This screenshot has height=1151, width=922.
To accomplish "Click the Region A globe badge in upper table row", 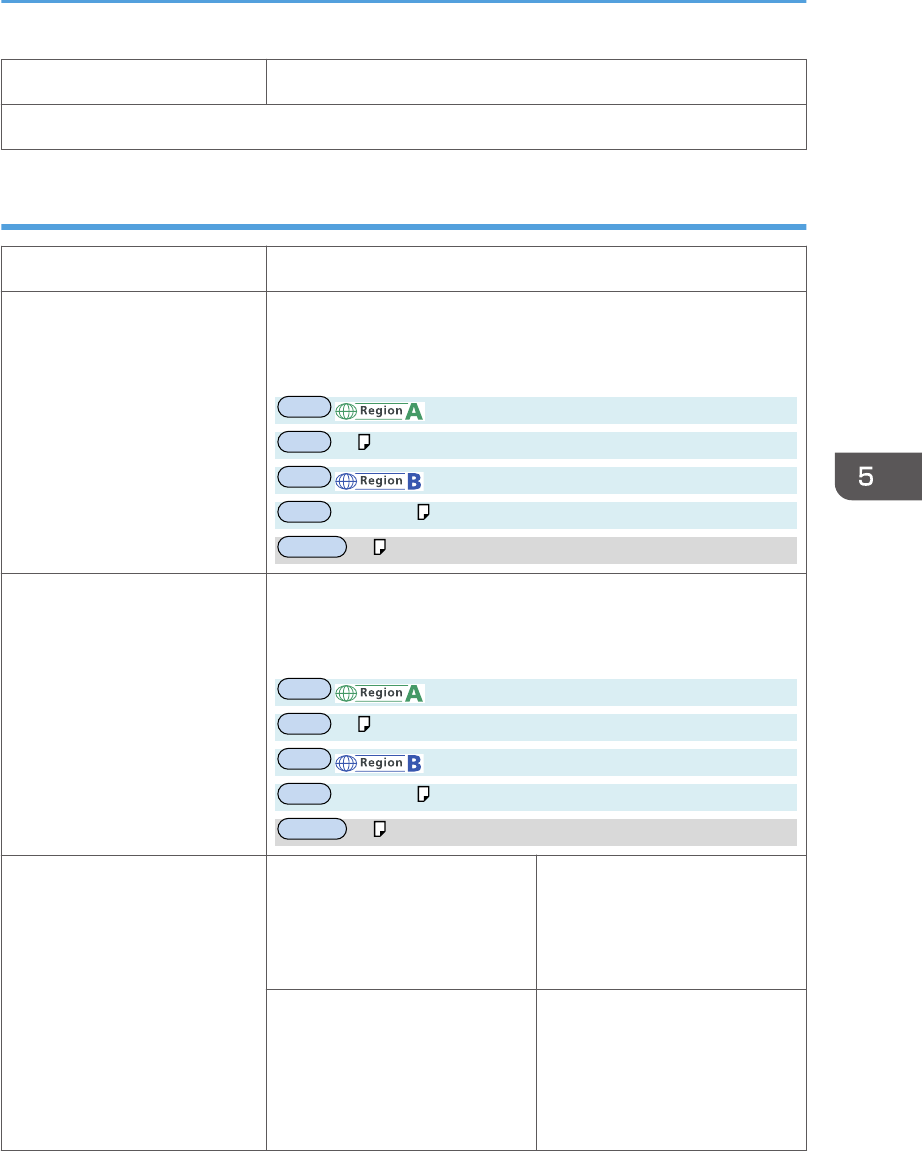I will [380, 411].
